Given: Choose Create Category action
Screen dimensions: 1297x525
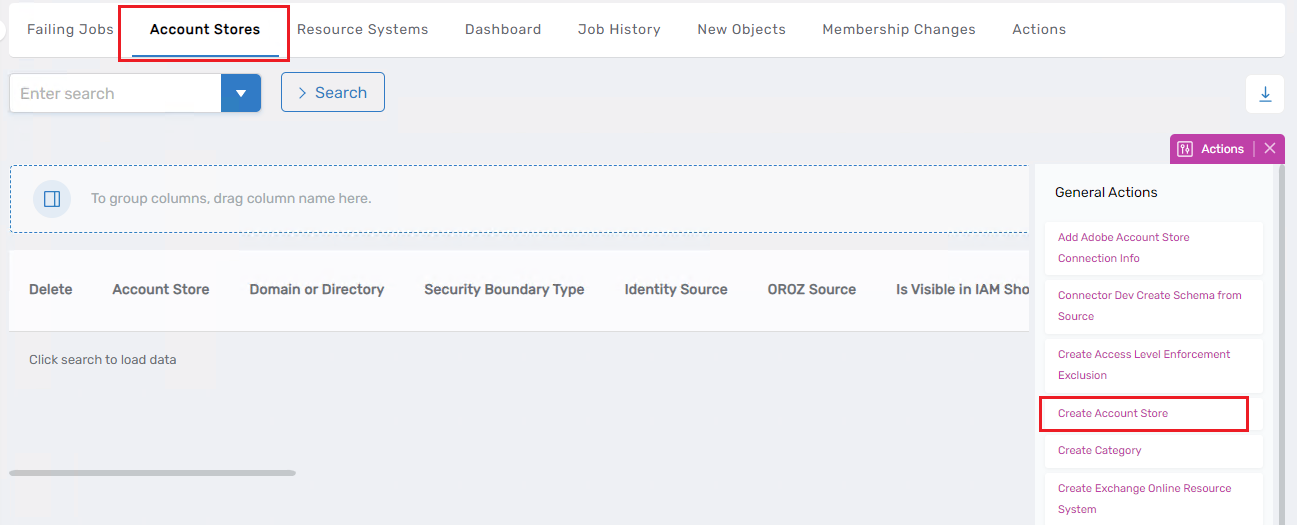Looking at the screenshot, I should [x=1154, y=450].
